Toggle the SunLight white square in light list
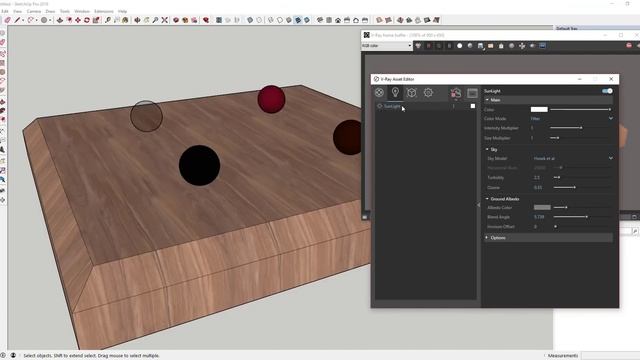The width and height of the screenshot is (640, 360). [x=473, y=106]
